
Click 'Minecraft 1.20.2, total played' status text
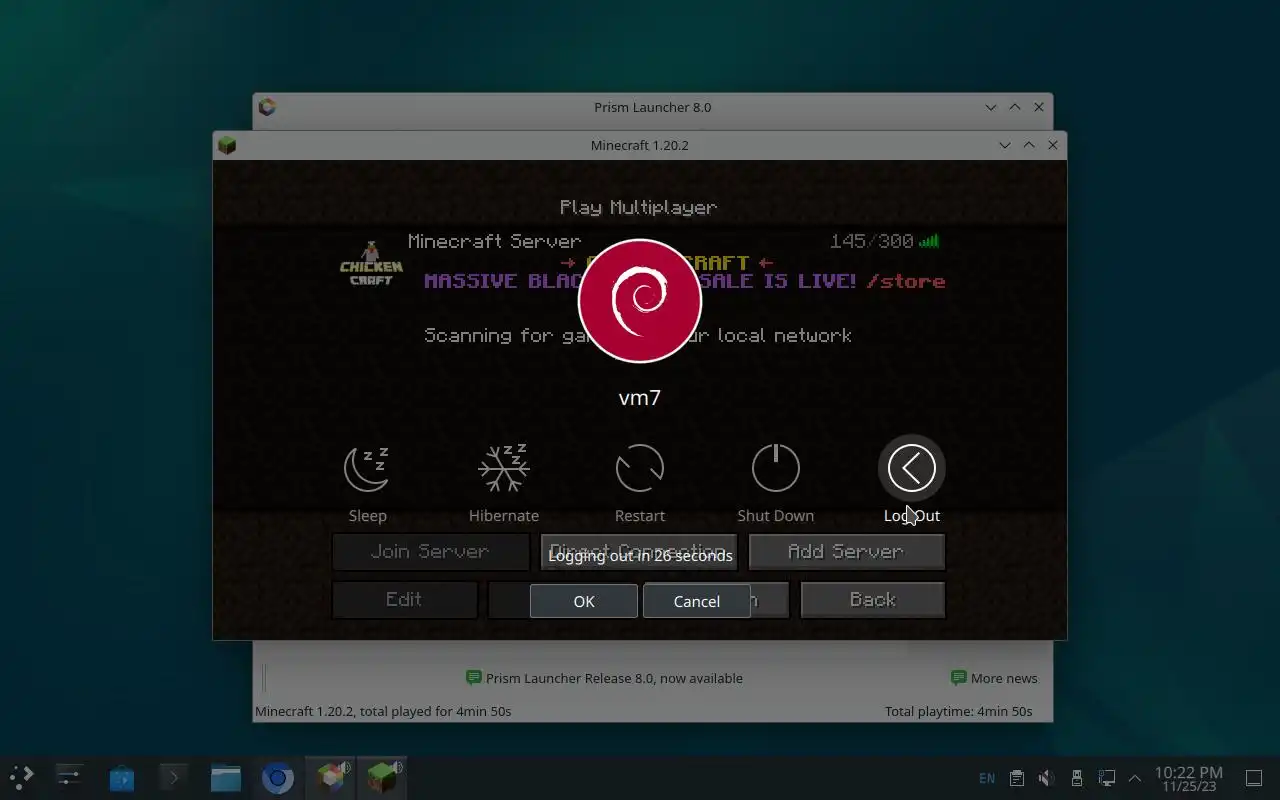(383, 711)
